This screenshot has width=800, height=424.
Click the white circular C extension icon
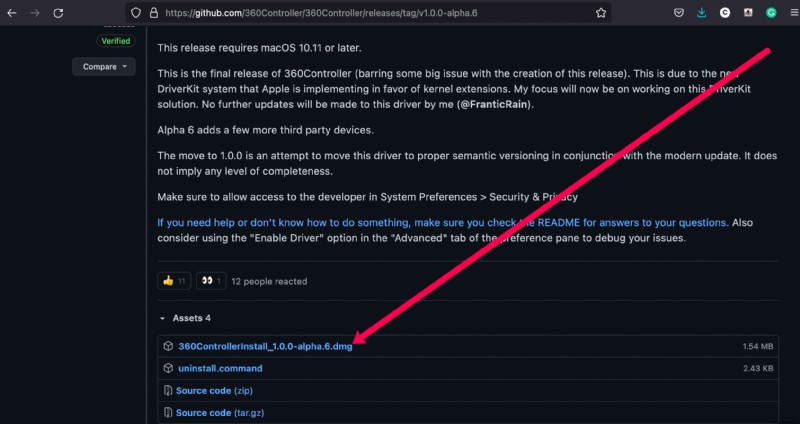(x=724, y=13)
